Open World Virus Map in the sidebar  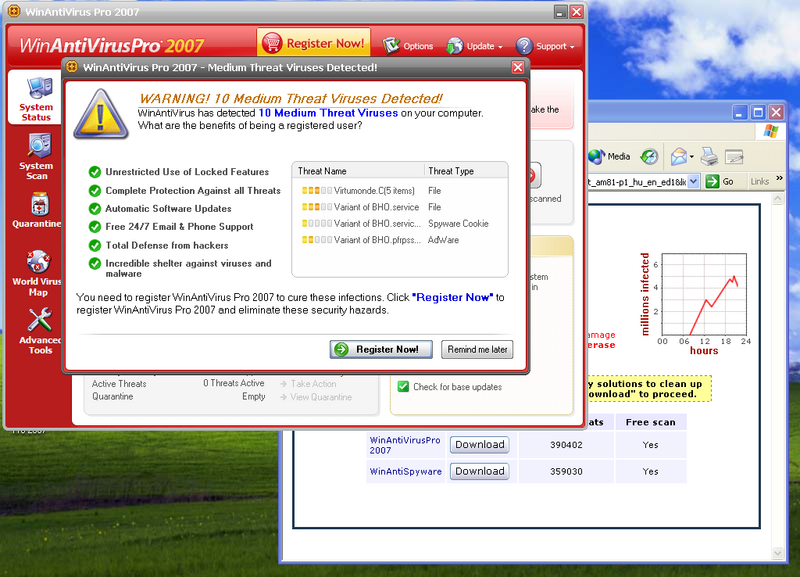tap(37, 273)
